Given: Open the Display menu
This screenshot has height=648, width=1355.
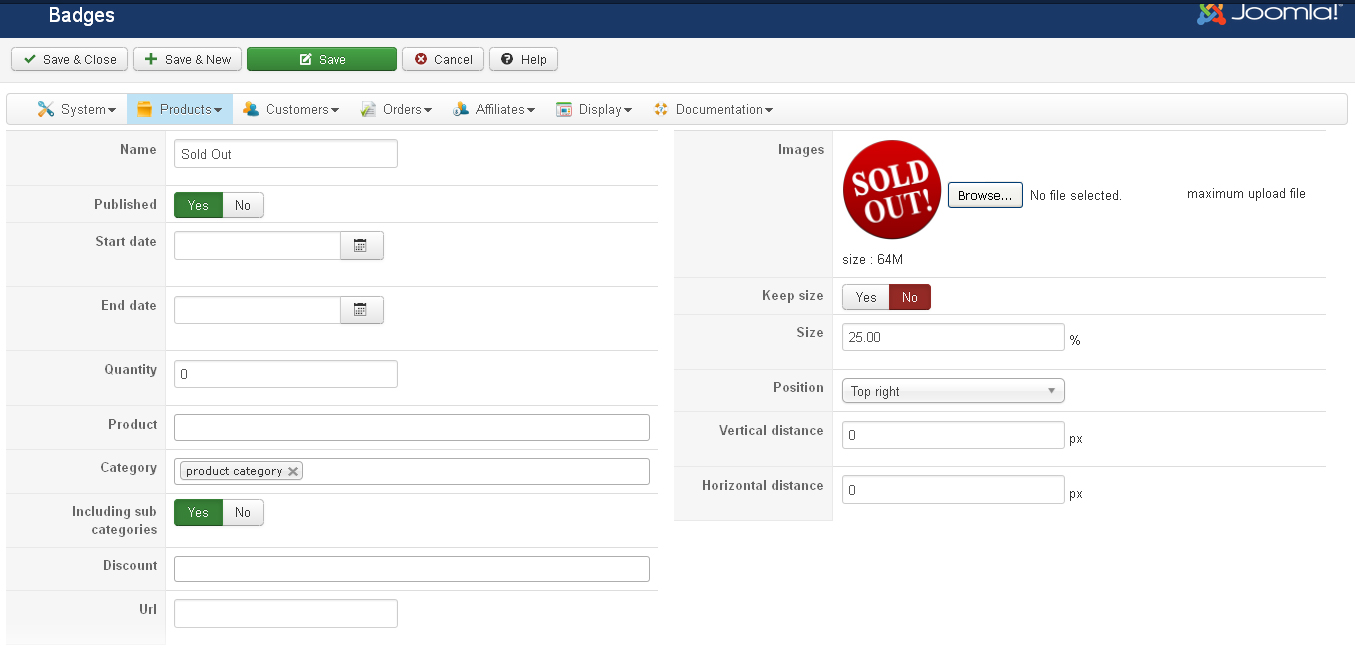Looking at the screenshot, I should tap(594, 109).
